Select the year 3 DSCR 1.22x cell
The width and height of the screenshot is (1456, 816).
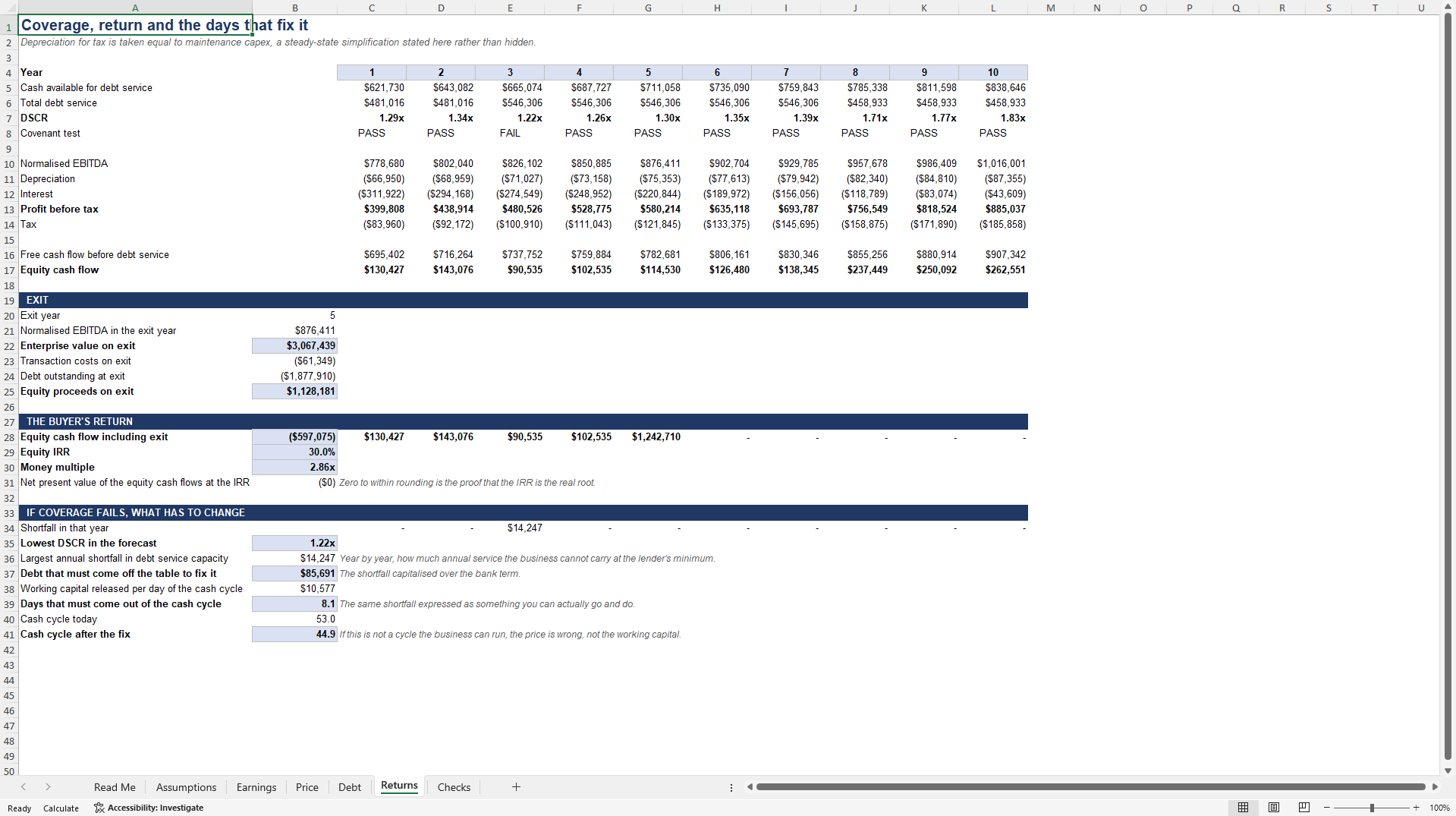coord(510,118)
